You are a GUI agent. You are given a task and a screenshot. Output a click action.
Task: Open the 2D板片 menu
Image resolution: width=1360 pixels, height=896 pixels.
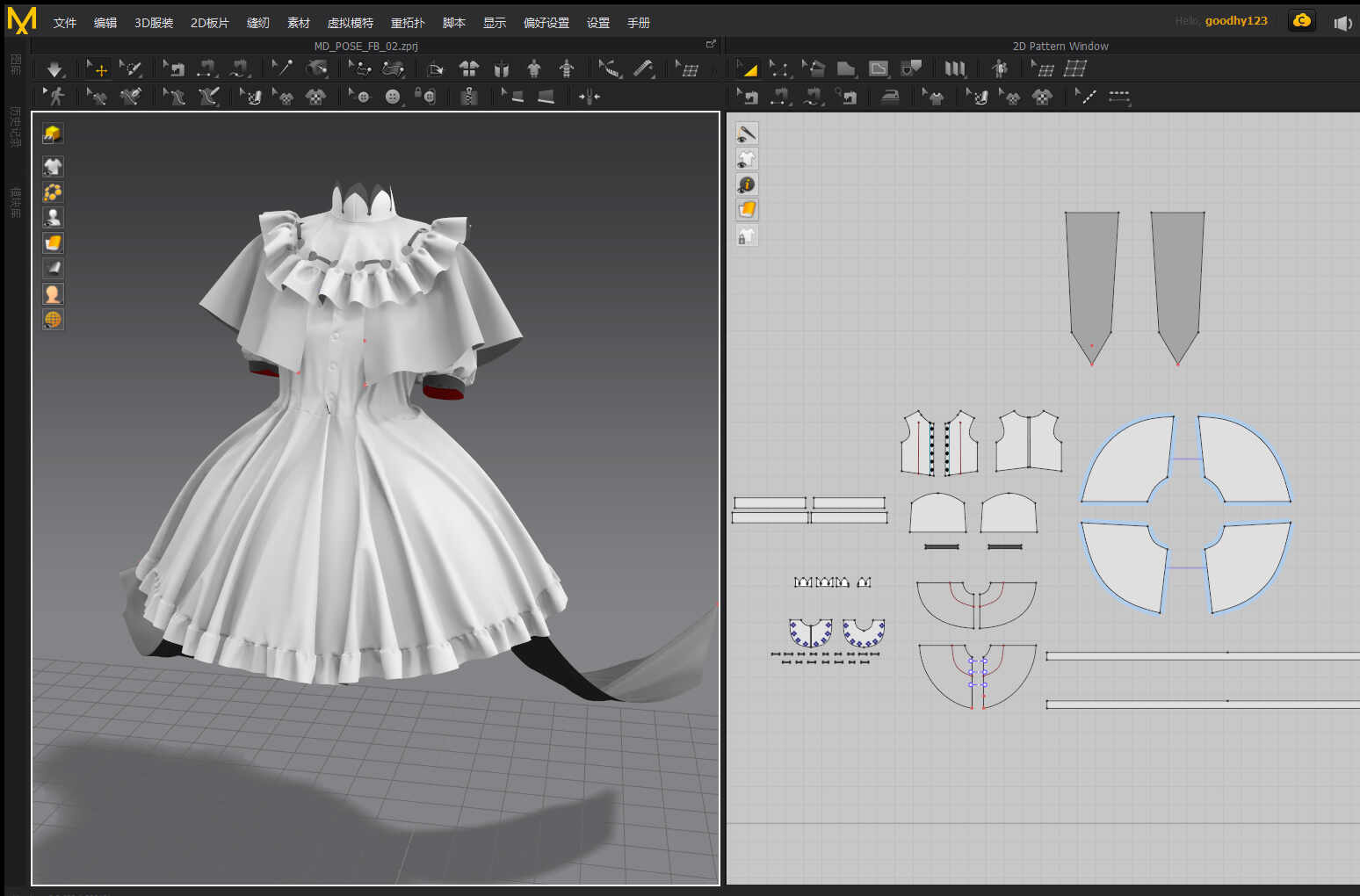click(210, 23)
